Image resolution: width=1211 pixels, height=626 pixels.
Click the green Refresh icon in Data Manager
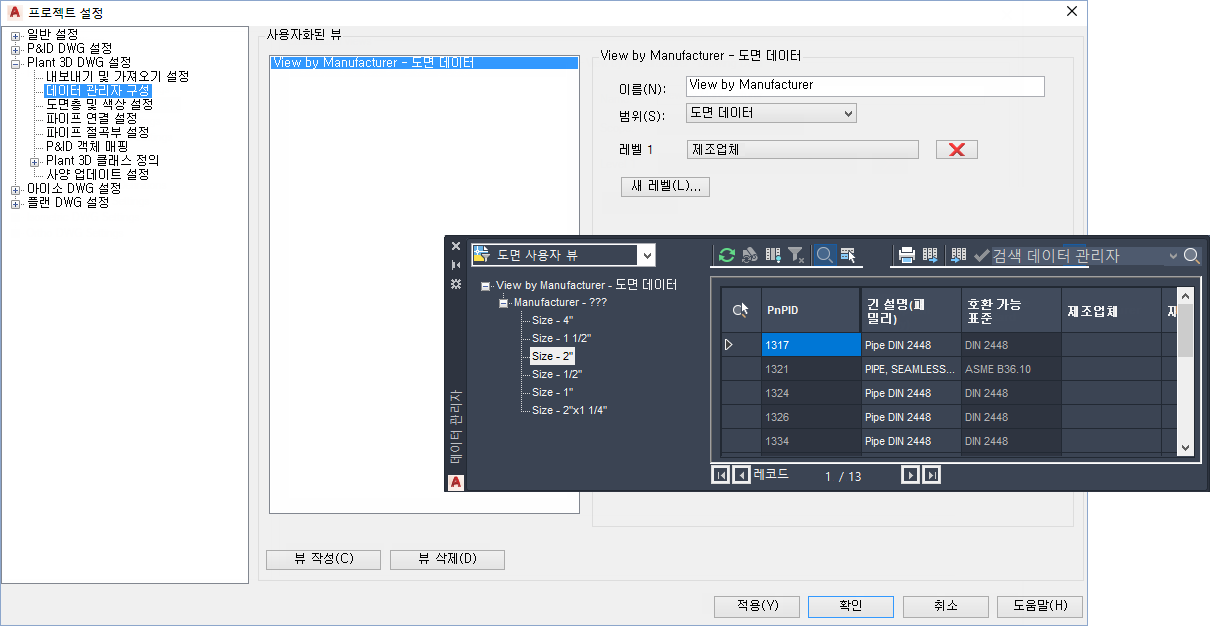point(726,255)
